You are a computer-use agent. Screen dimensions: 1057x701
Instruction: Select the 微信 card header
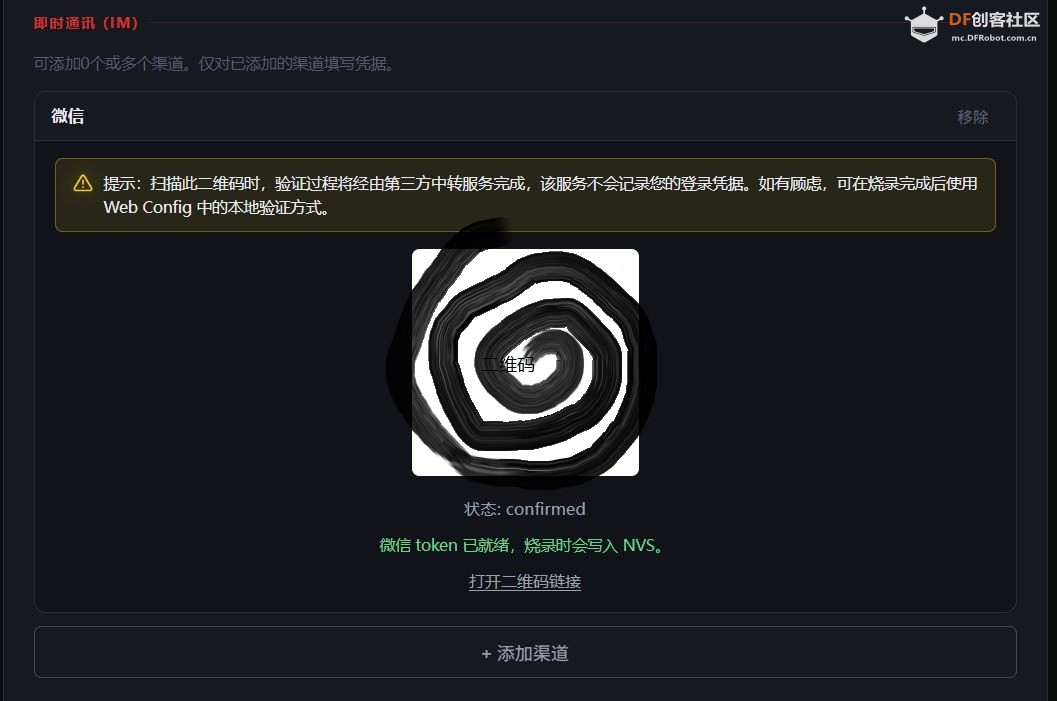click(68, 116)
